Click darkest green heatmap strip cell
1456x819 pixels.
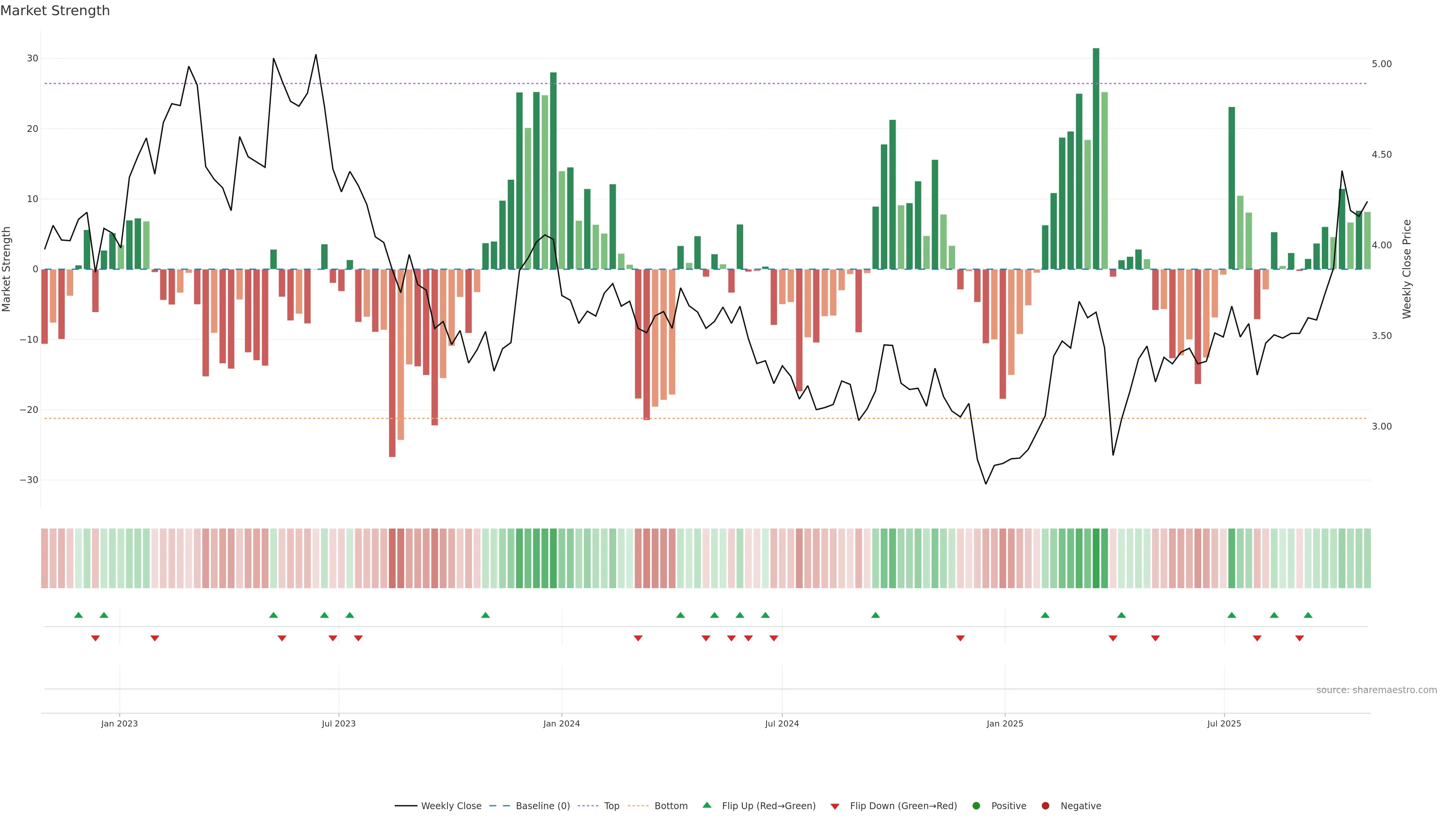[1096, 559]
